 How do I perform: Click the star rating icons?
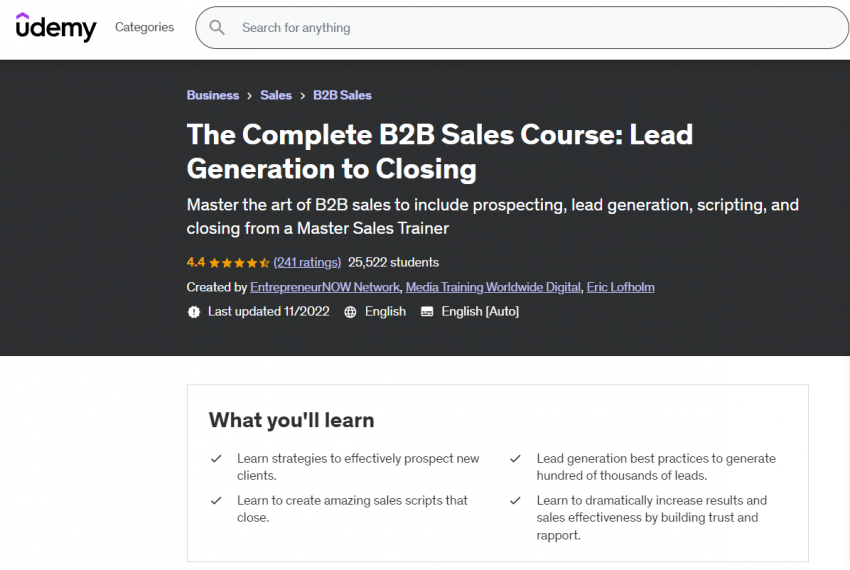coord(239,263)
